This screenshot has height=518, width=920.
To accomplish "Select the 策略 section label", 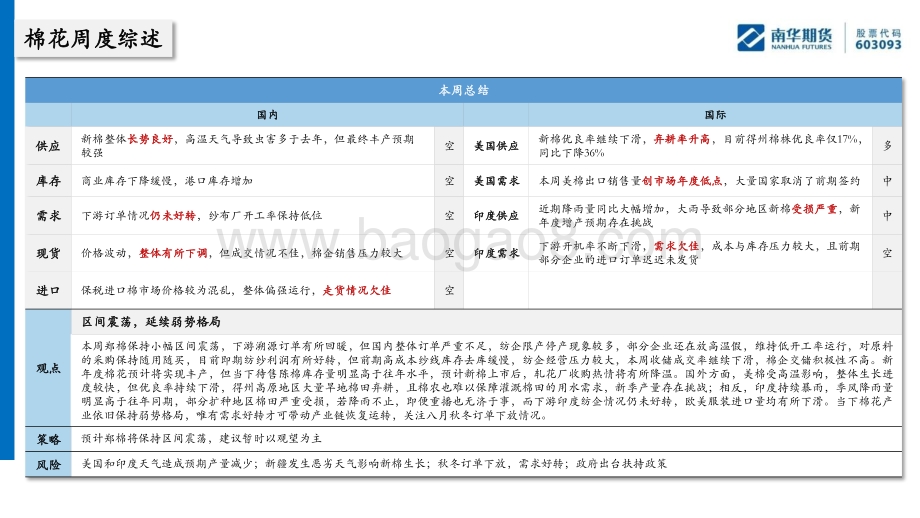I will (48, 439).
